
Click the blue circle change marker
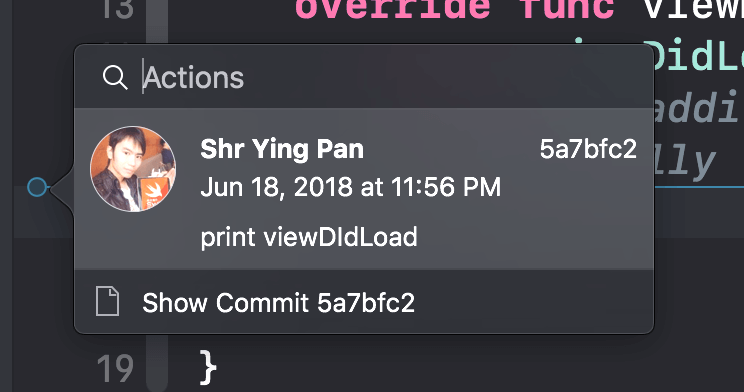pos(37,187)
